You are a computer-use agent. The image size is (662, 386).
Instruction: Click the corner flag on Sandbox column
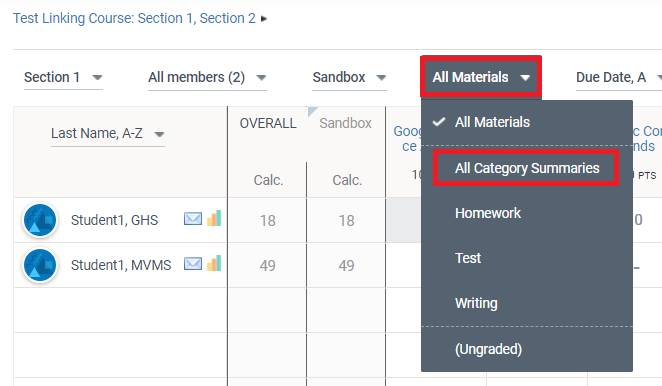[x=312, y=111]
